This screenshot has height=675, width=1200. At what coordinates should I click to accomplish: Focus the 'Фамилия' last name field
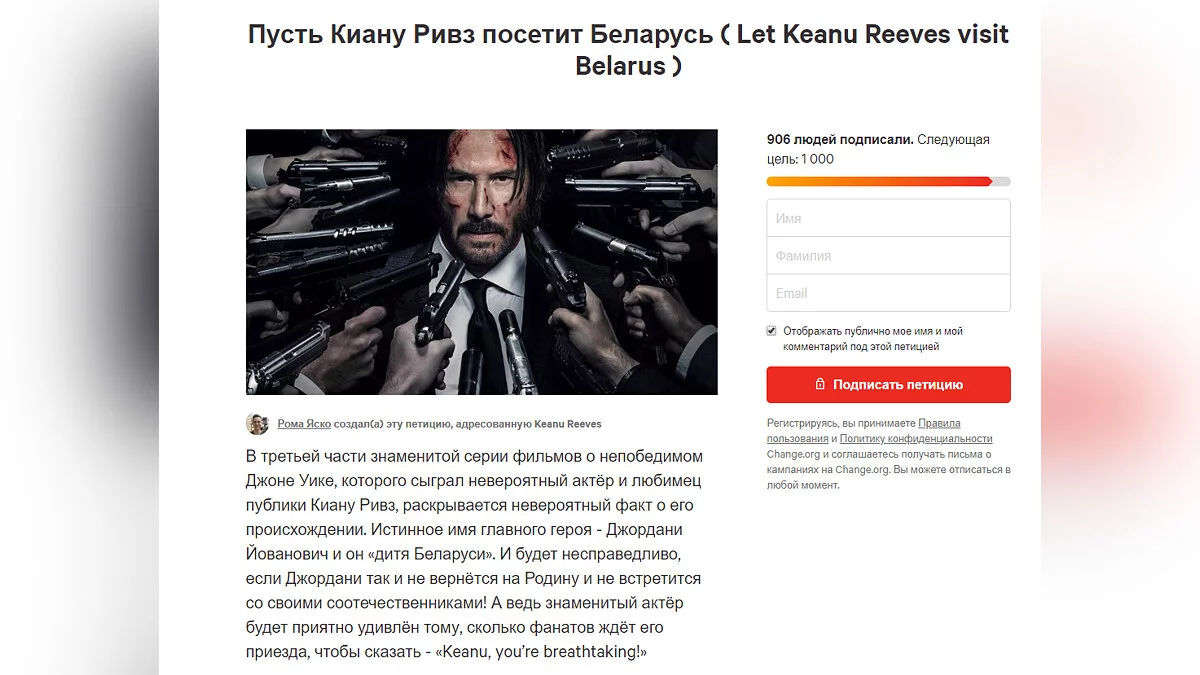pos(888,256)
